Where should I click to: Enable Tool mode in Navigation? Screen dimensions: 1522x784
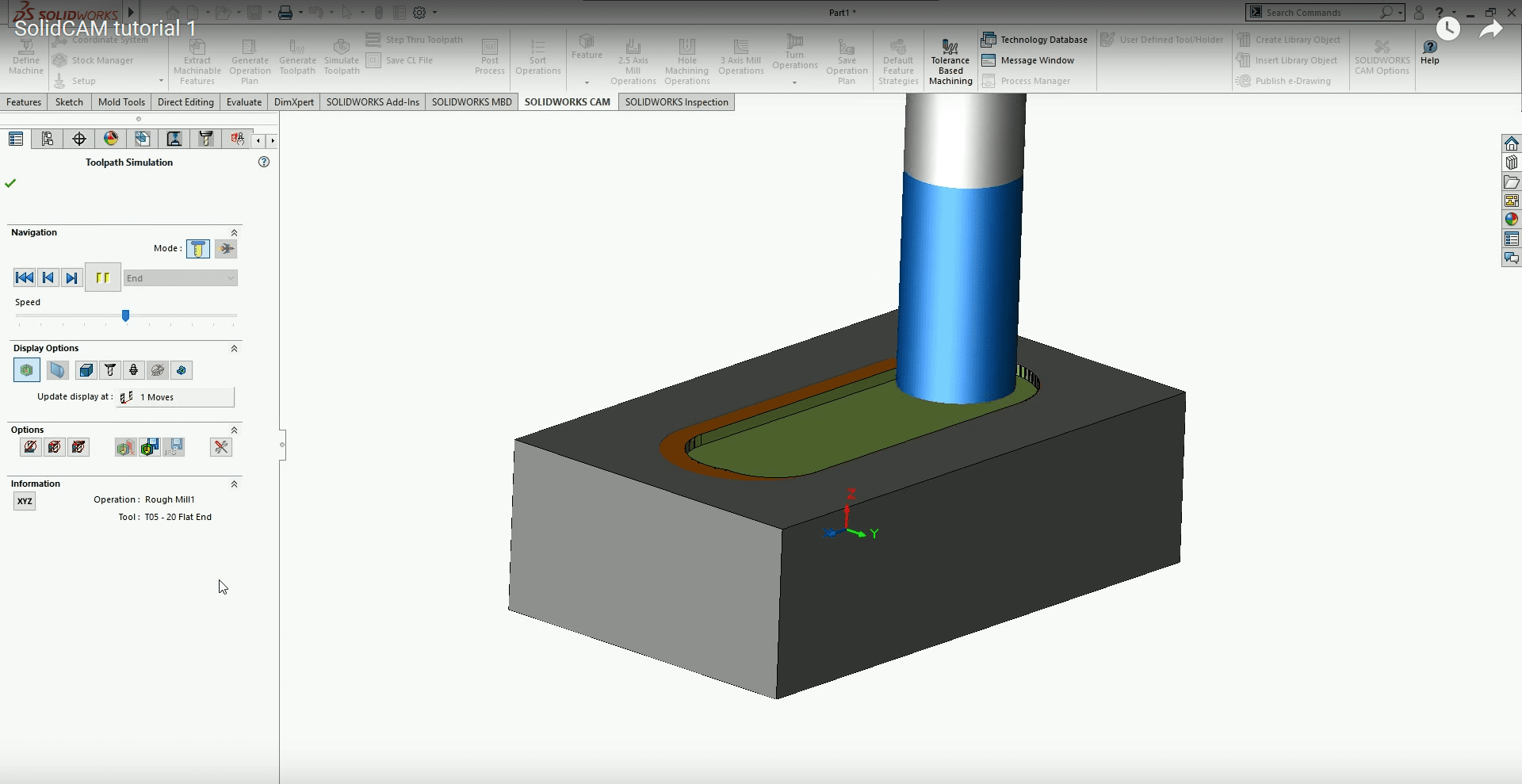198,249
